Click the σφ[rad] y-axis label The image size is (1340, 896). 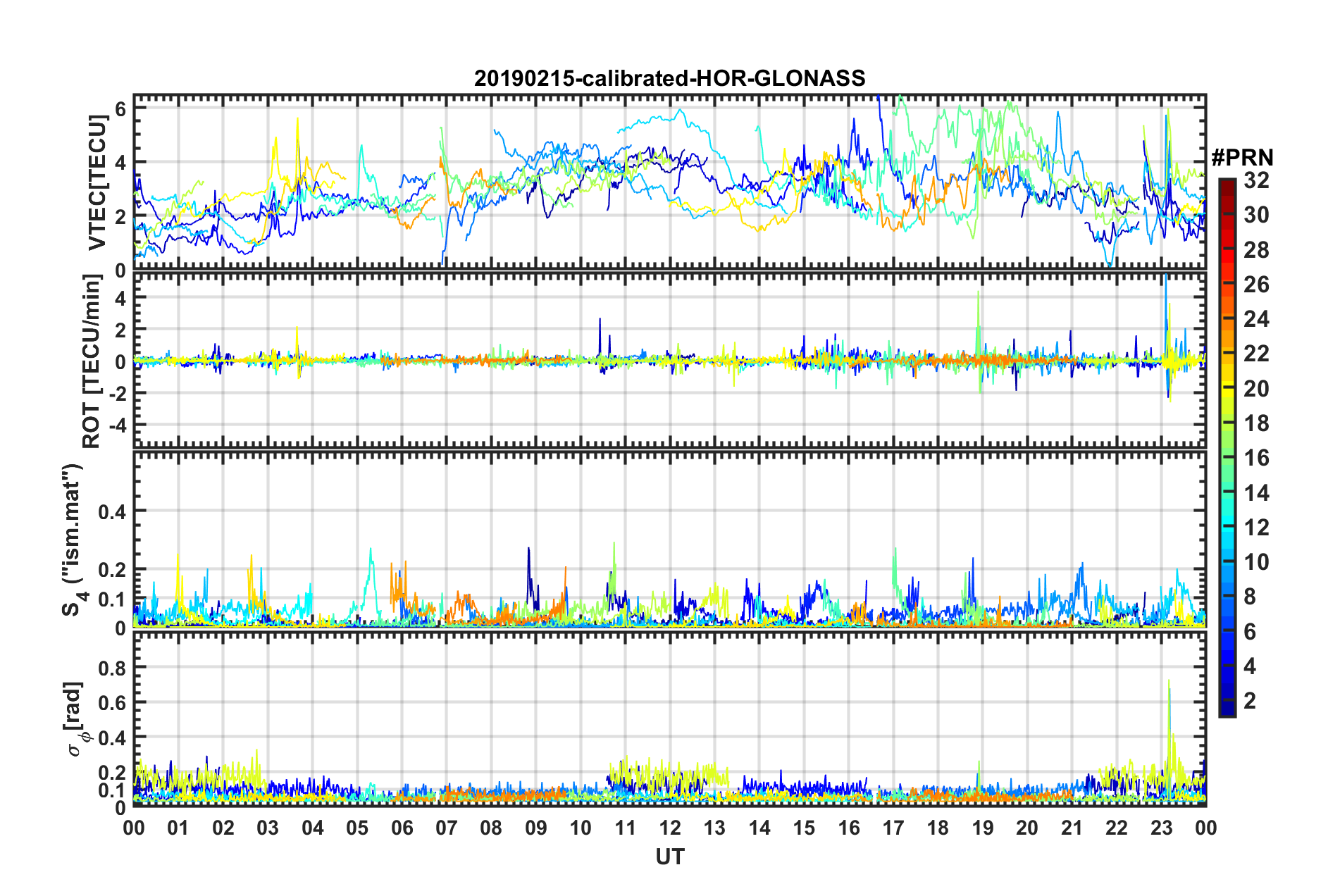[75, 719]
